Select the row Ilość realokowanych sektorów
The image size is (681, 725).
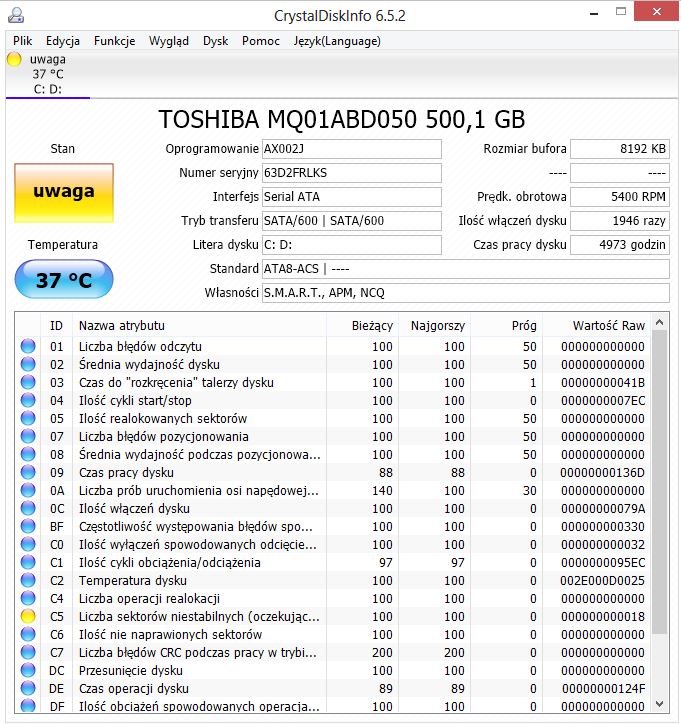click(333, 418)
